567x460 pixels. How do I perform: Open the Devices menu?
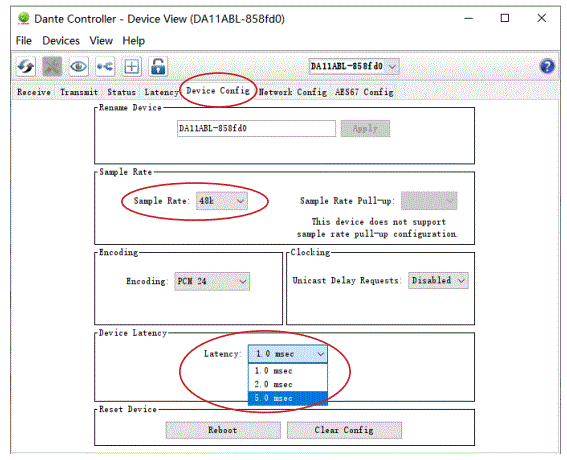pos(61,41)
